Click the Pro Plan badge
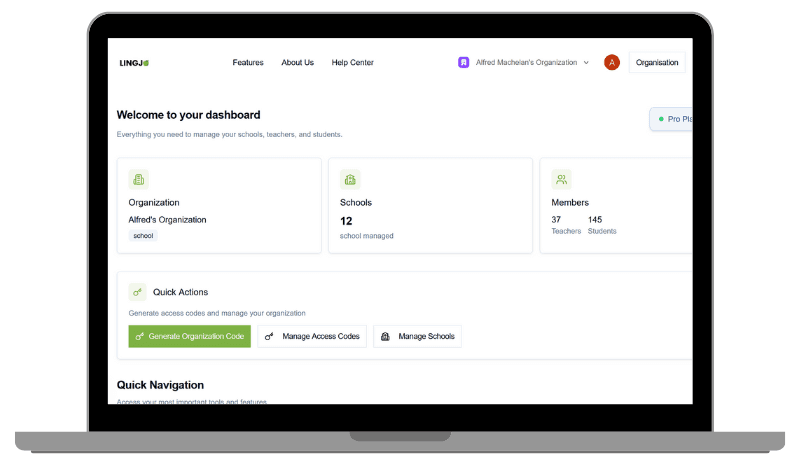 coord(674,119)
